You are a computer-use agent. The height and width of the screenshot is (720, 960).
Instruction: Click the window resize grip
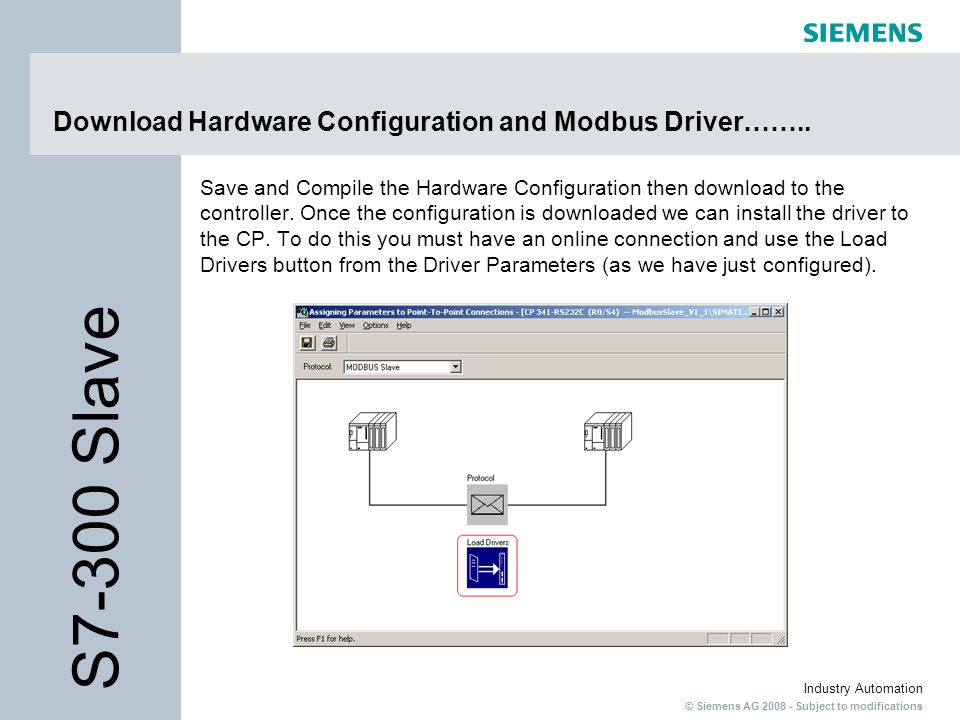click(781, 640)
